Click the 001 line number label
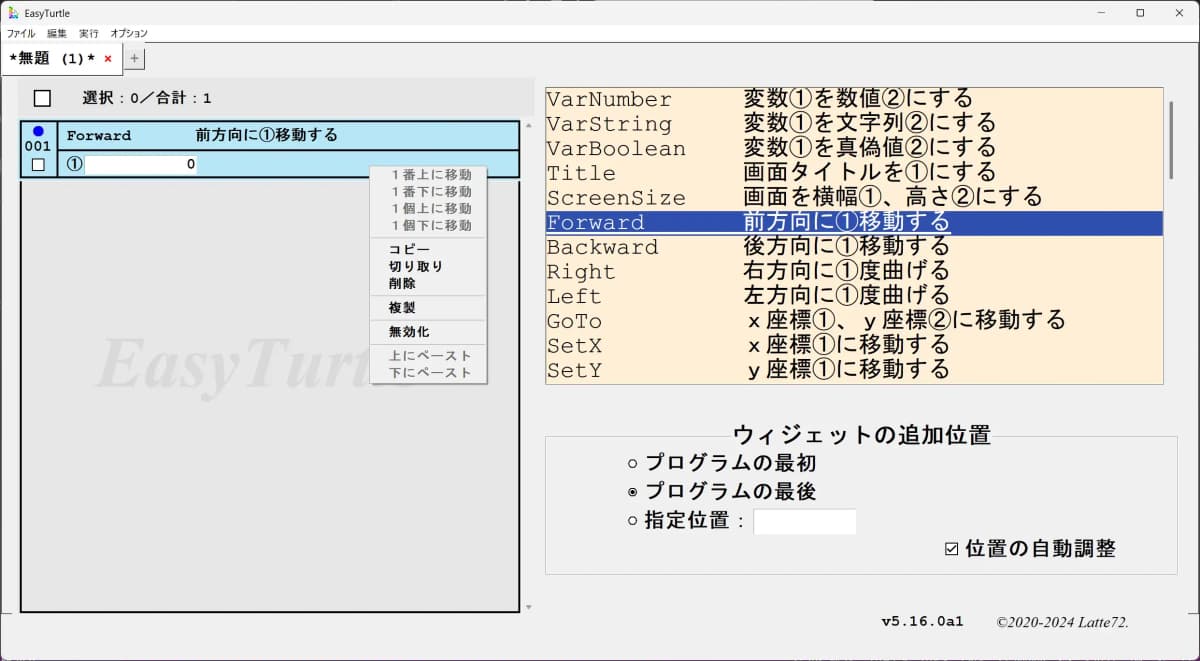This screenshot has height=661, width=1200. click(x=38, y=146)
